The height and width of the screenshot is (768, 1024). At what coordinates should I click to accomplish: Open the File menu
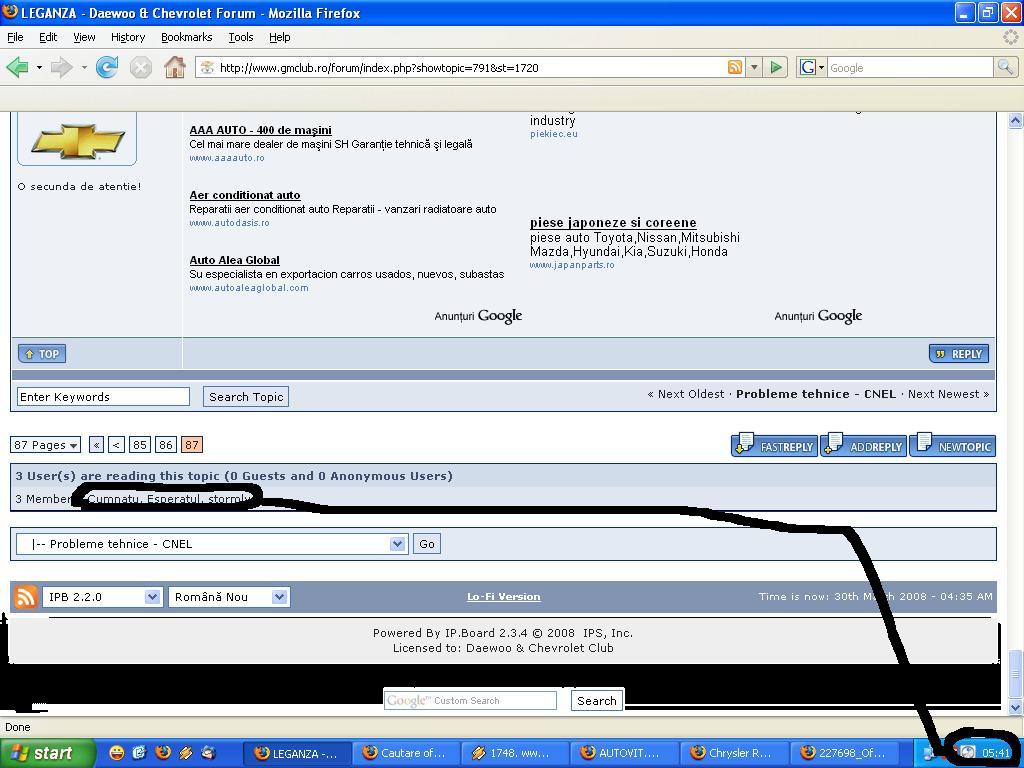tap(15, 37)
